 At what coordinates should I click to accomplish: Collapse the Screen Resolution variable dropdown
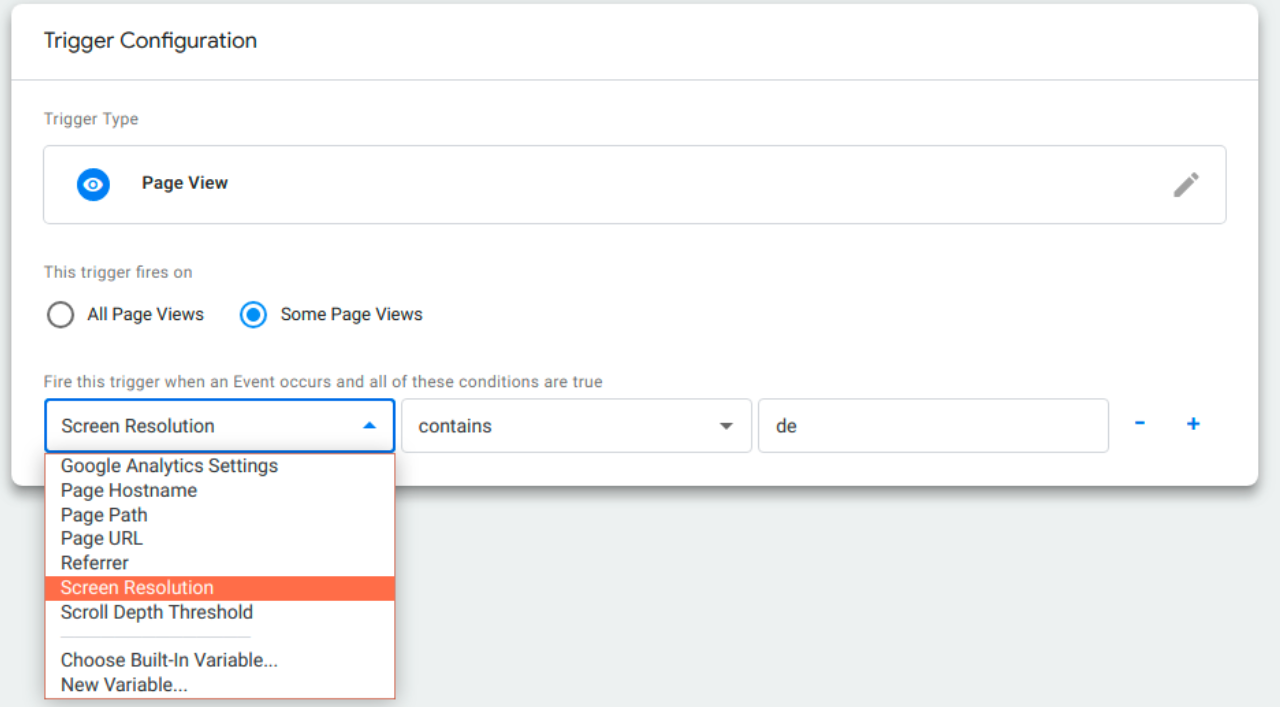(x=220, y=426)
